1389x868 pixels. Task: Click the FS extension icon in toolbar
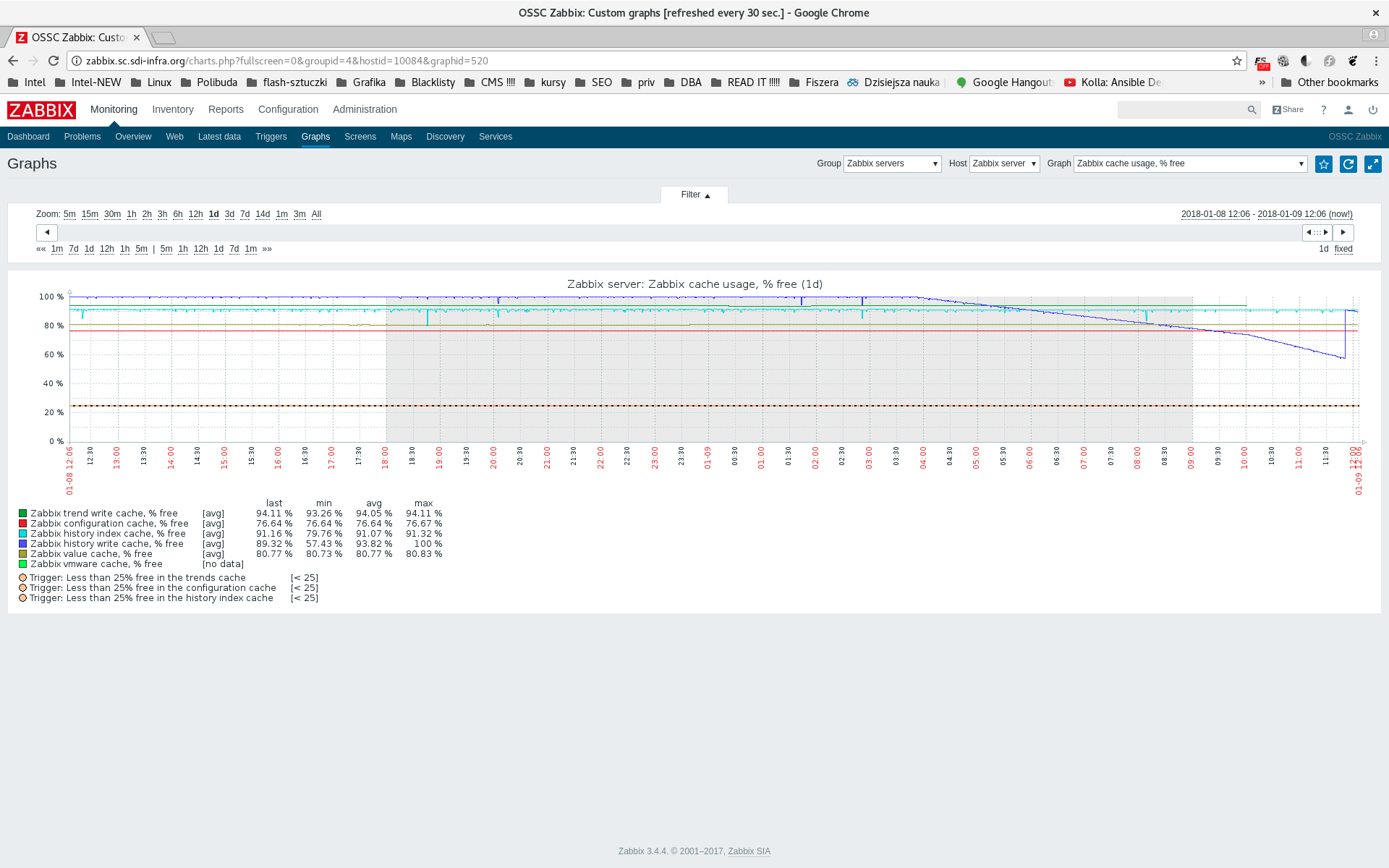1261,61
